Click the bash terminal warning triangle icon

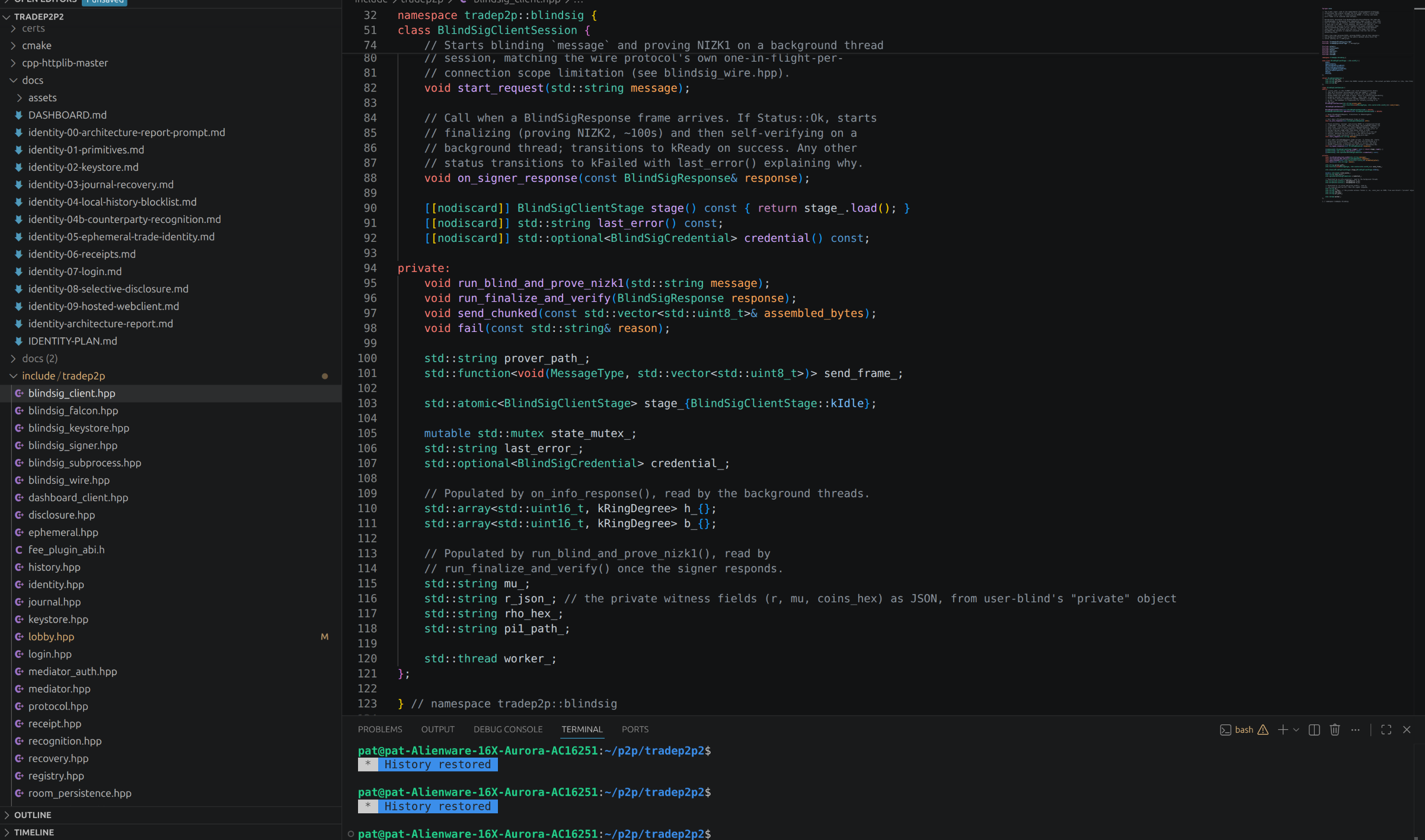click(1263, 730)
